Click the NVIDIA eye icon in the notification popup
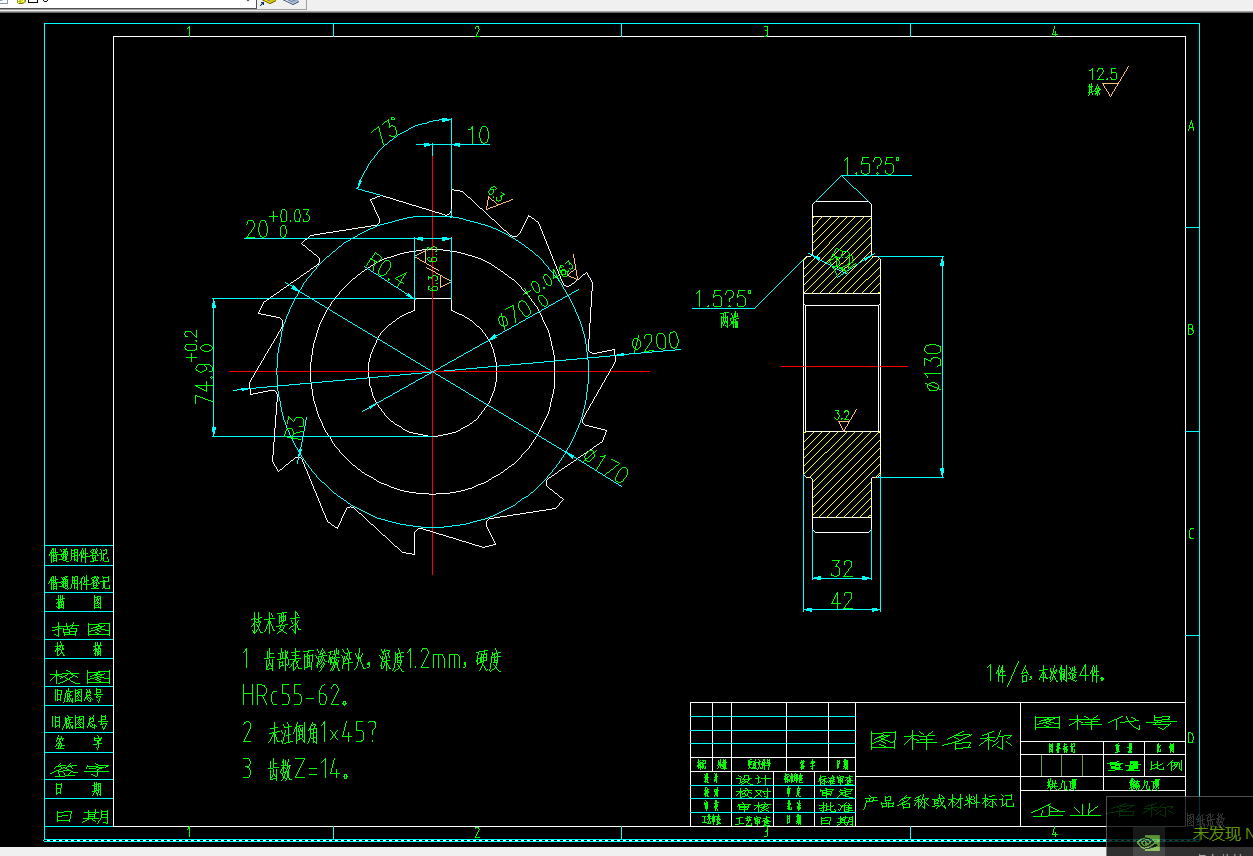Image resolution: width=1253 pixels, height=856 pixels. tap(1148, 843)
